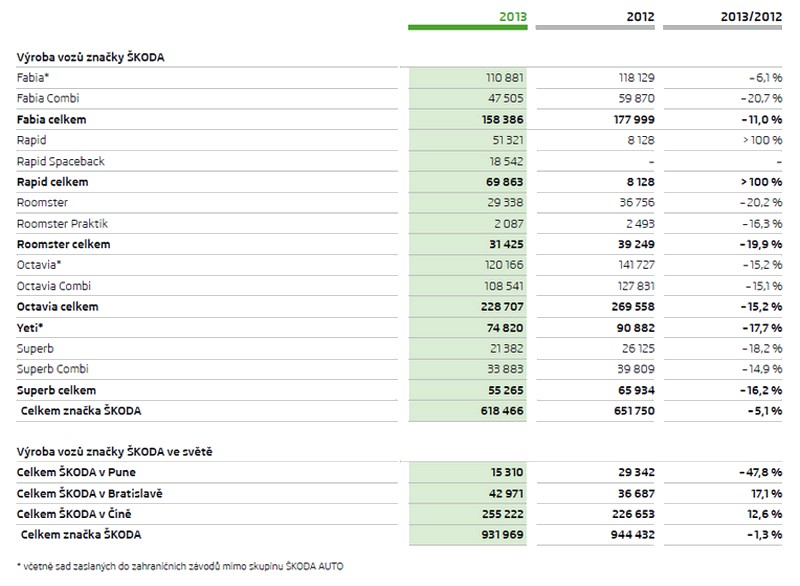Click the value 47 505 for Fabia Combi

pyautogui.click(x=506, y=98)
